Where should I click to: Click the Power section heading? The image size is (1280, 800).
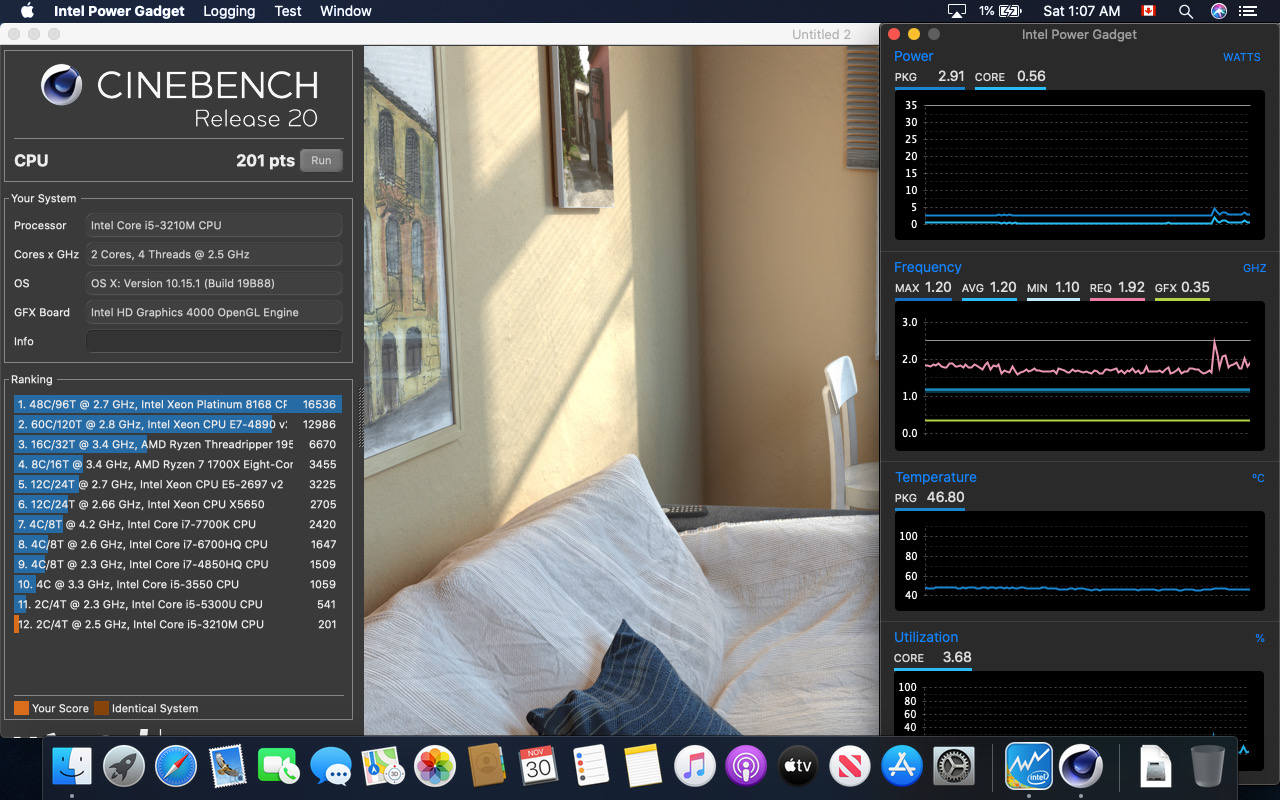[x=913, y=57]
